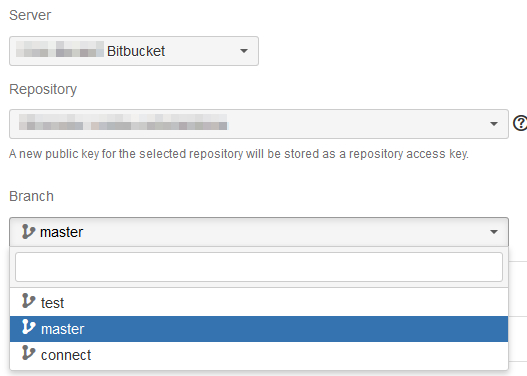Screen dimensions: 527x376
Task: Click branch icon in highlighted master row
Action: (28, 327)
